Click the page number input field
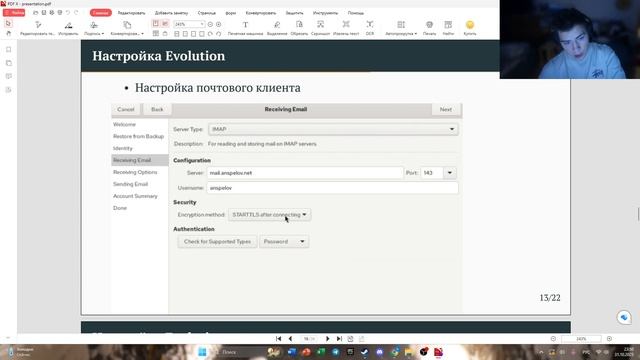Screen dimensions: 640x360 point(309,339)
